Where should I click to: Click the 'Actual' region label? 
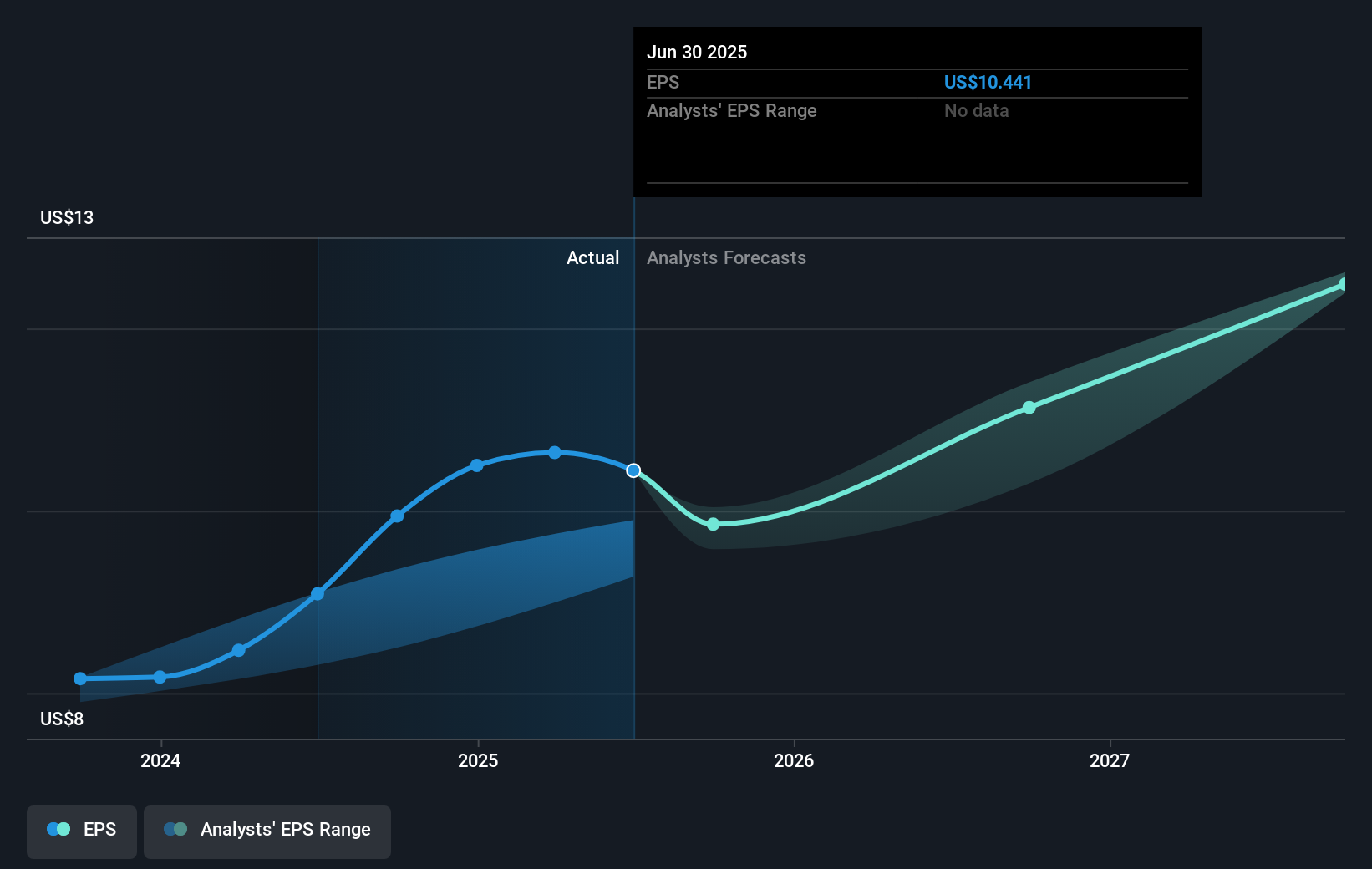(x=592, y=257)
